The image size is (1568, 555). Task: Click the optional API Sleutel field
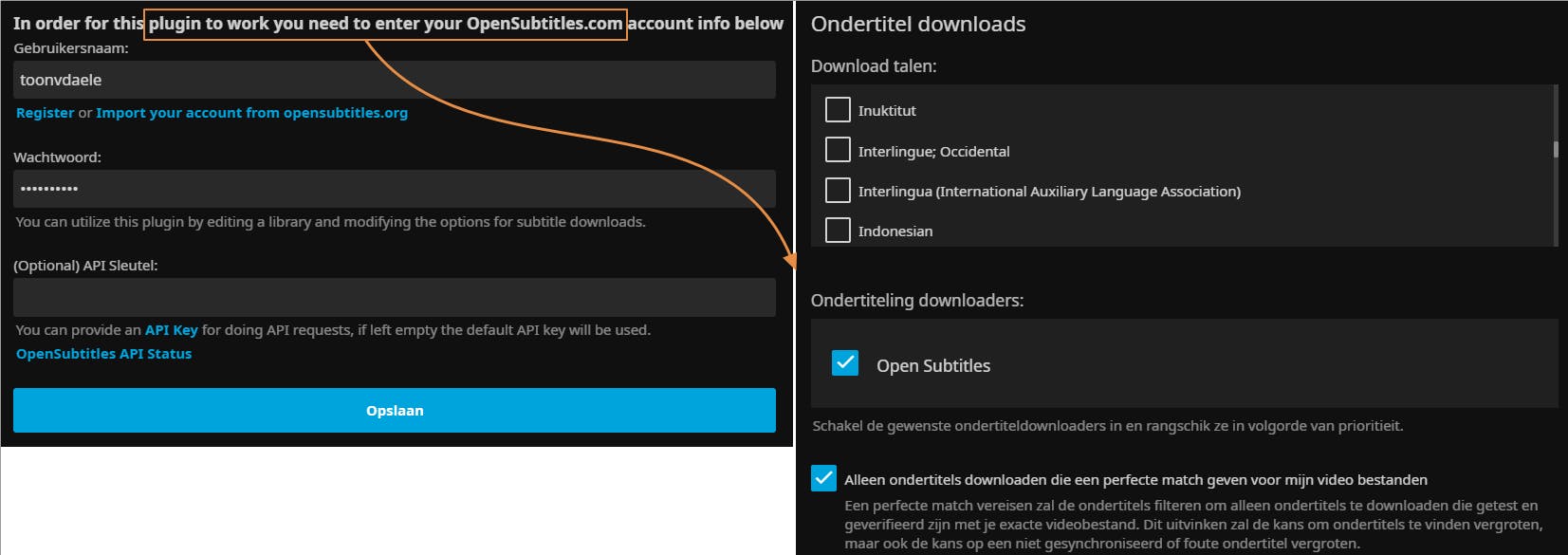point(394,297)
